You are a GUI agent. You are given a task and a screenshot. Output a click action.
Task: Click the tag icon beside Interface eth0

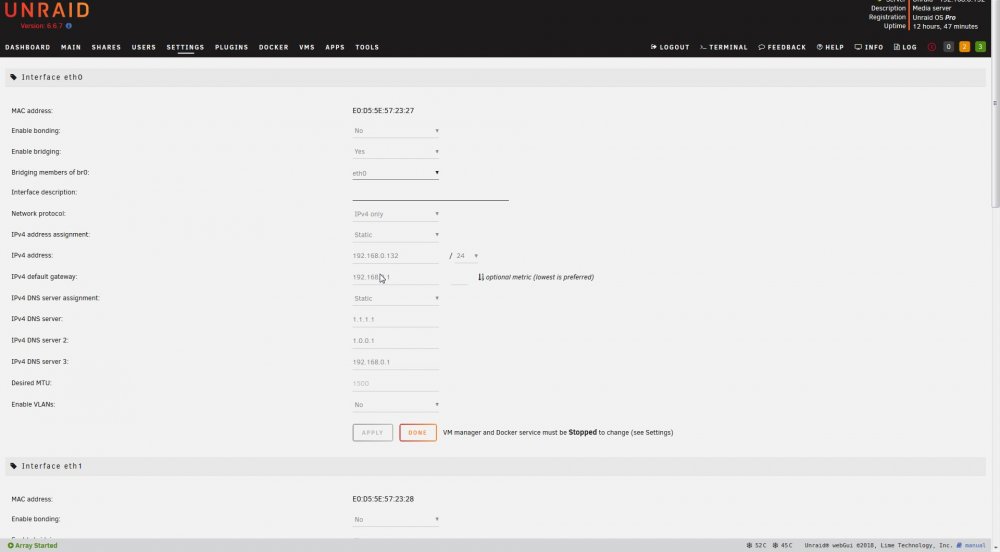(13, 77)
